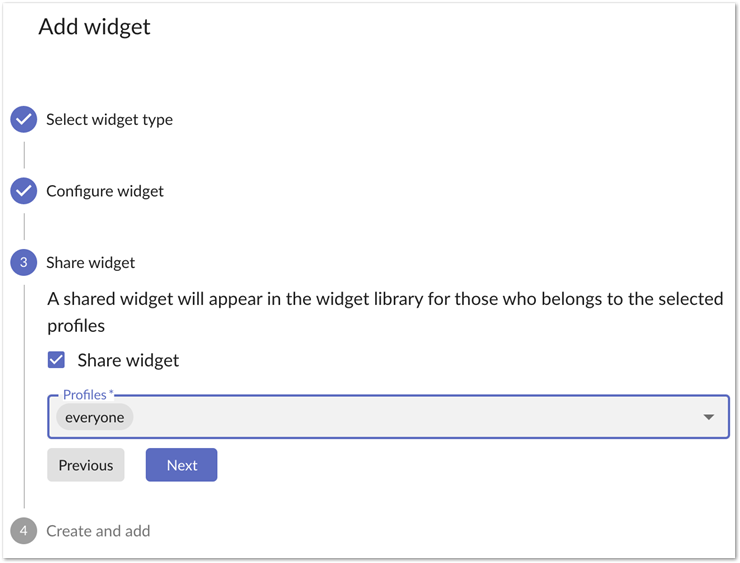Open the Create and add step label
Screen dimensions: 740x563
(x=98, y=531)
